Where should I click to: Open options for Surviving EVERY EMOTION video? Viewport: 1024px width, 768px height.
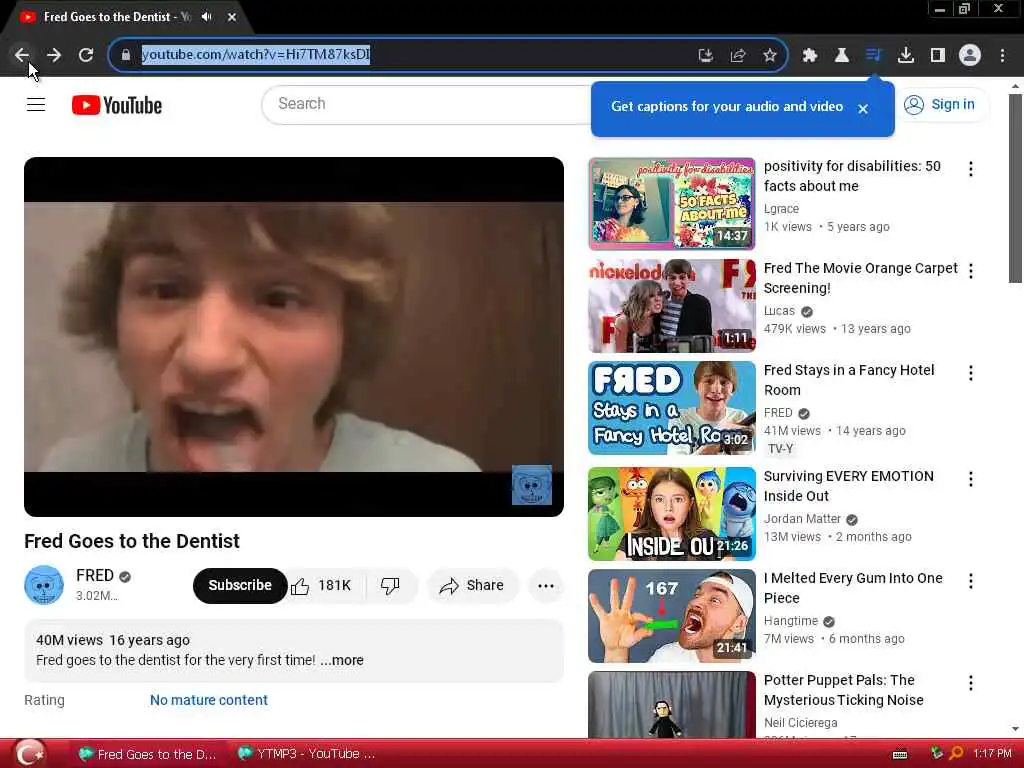point(970,479)
